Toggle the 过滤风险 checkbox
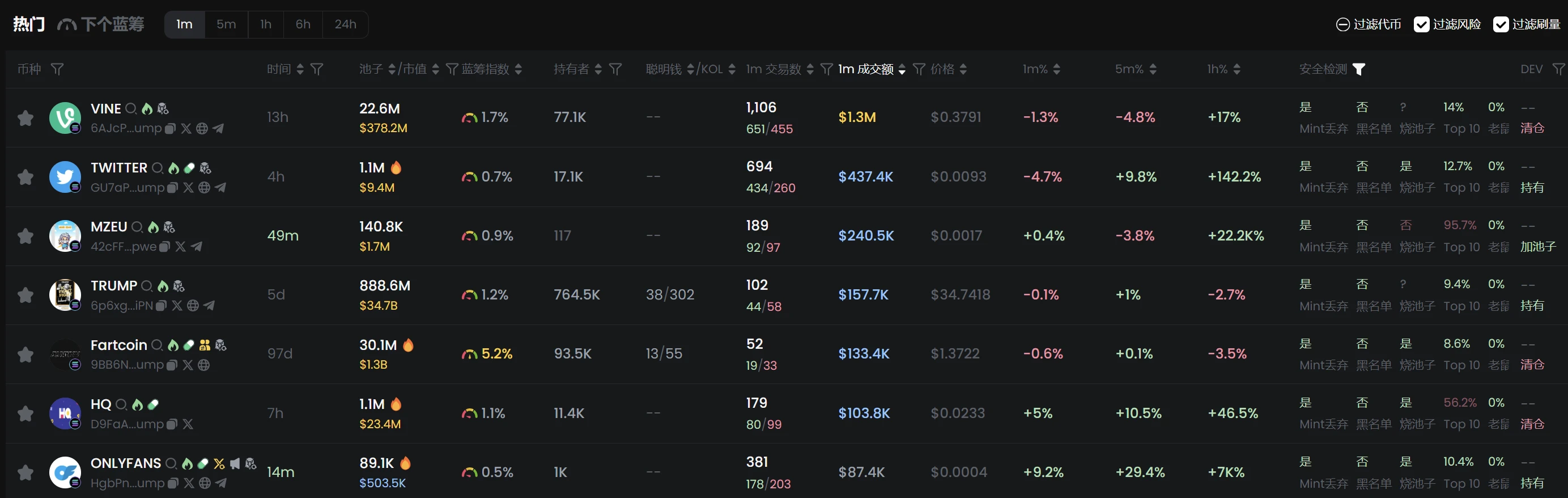 click(x=1421, y=24)
